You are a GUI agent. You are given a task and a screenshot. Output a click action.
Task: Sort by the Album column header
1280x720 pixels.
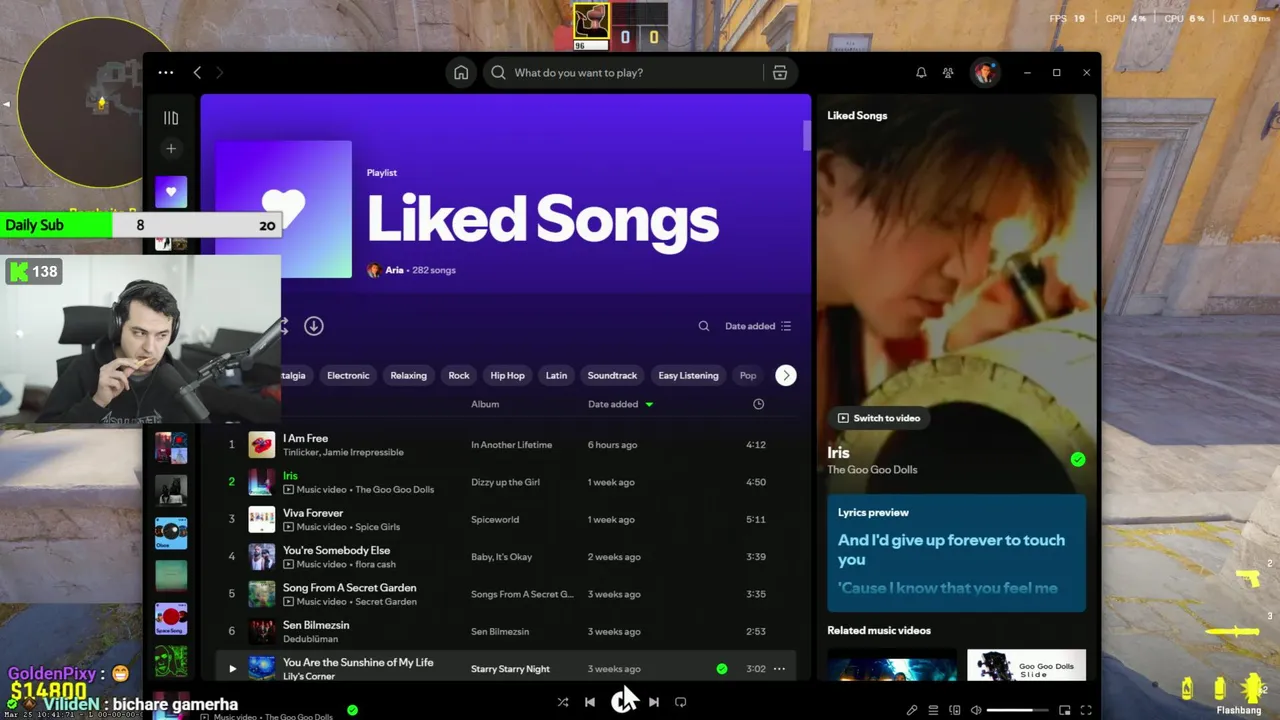click(x=485, y=404)
